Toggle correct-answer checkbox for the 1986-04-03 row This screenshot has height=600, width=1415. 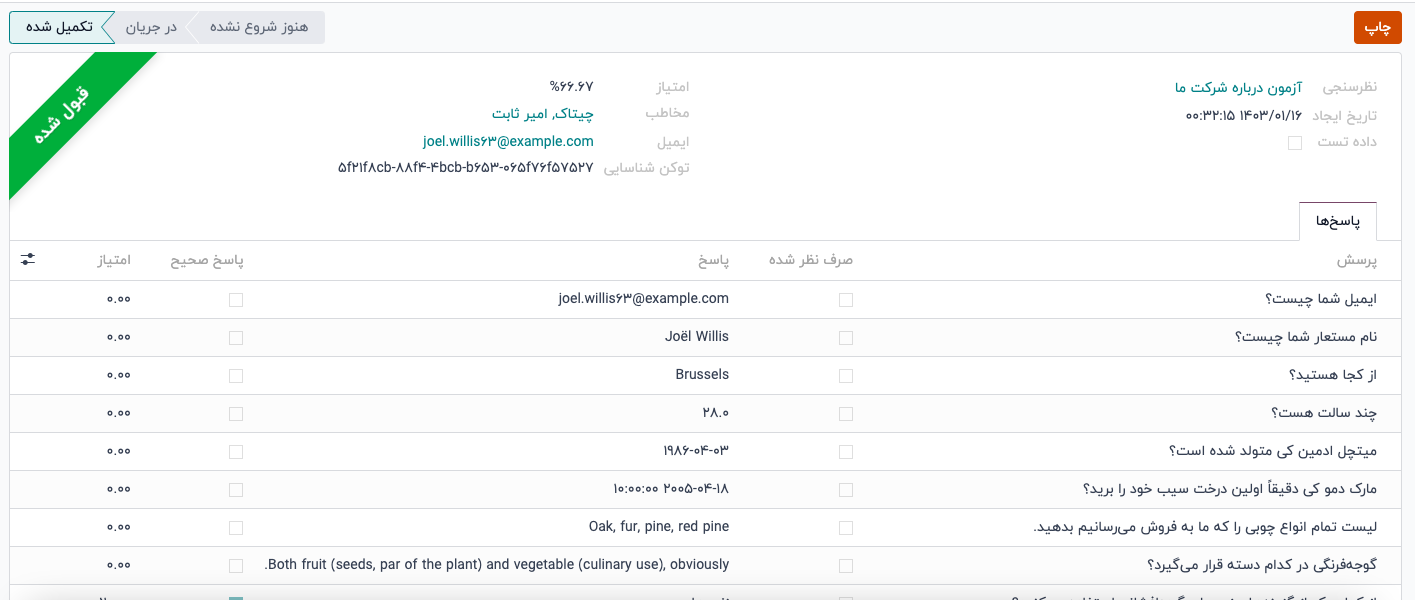tap(236, 451)
